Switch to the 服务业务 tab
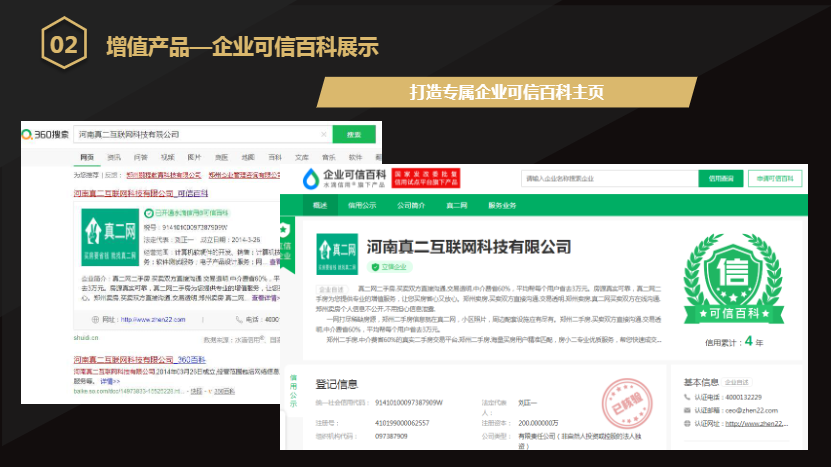This screenshot has height=467, width=831. (x=502, y=206)
